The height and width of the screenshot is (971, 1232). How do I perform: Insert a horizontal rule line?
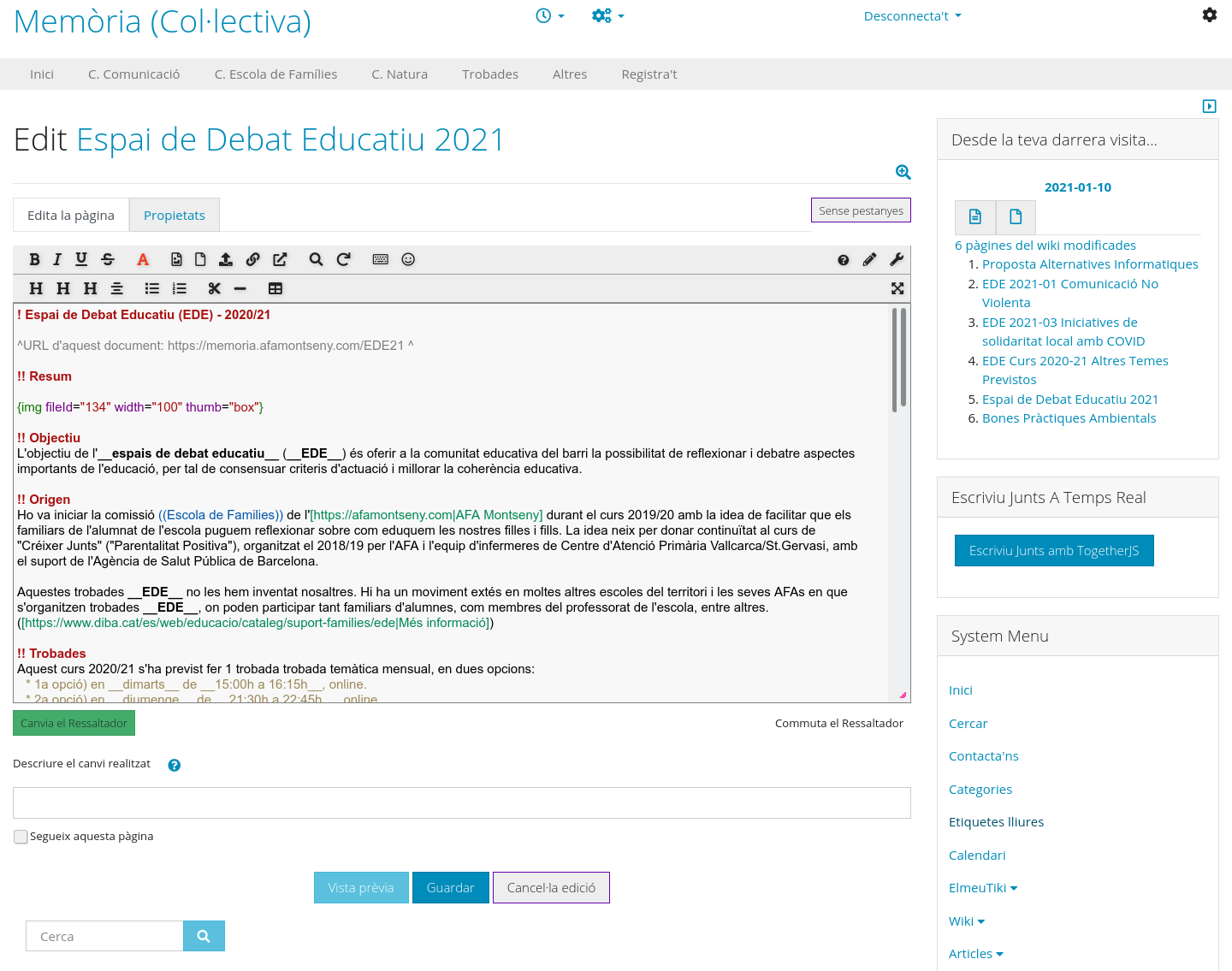point(240,288)
